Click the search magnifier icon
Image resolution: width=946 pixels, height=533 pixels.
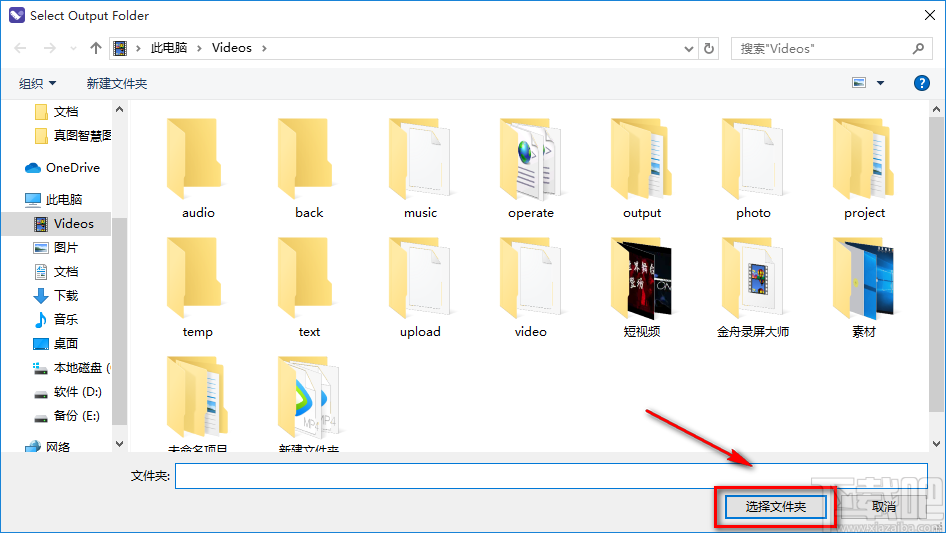(x=918, y=48)
